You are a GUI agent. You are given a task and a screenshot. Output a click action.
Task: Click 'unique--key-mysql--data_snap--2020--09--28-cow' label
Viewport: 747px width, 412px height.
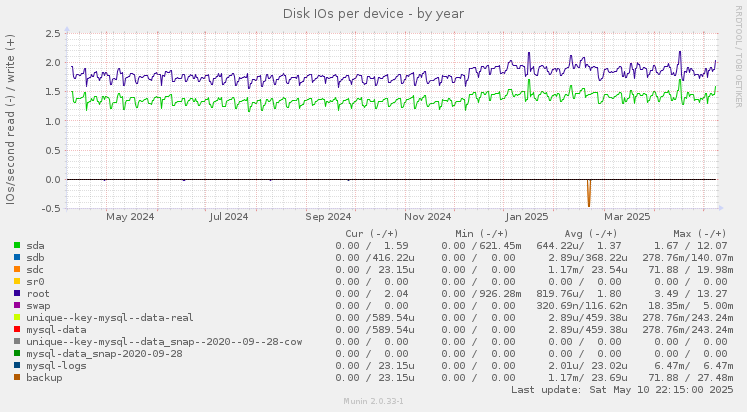click(164, 342)
